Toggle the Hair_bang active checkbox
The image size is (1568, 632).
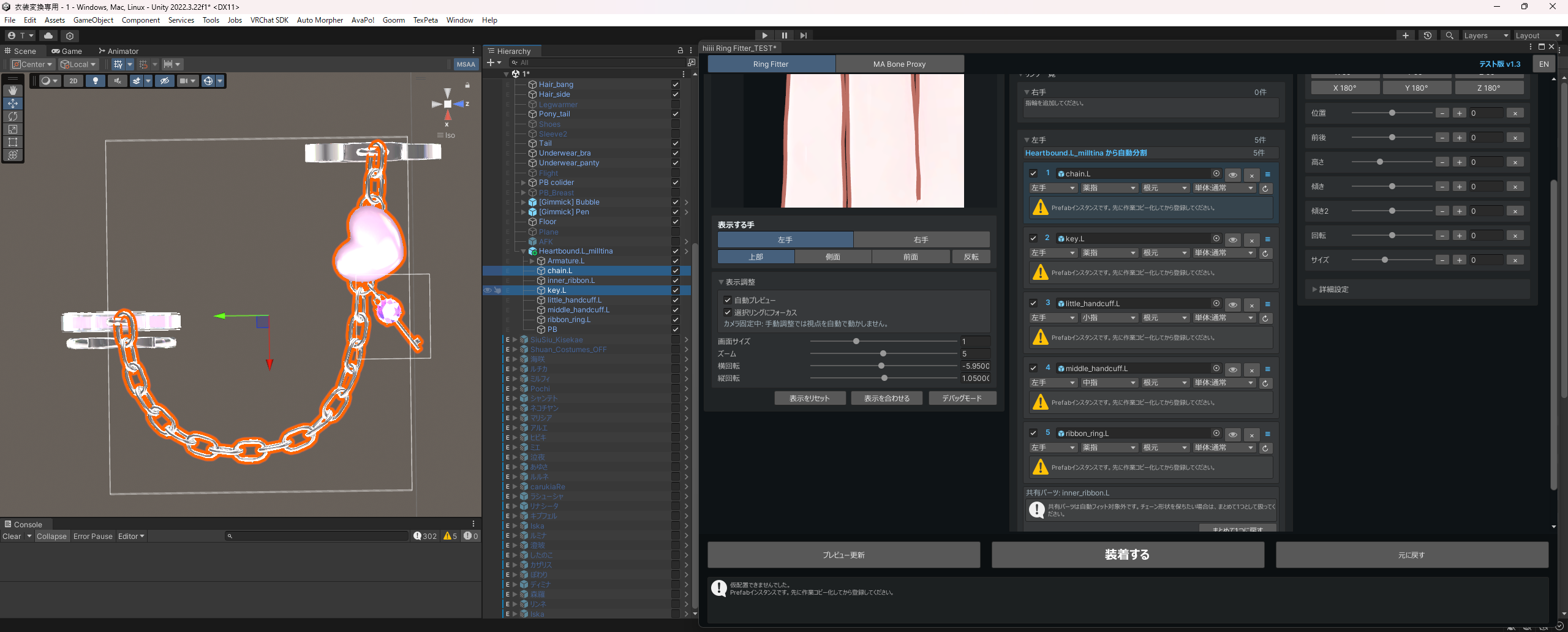click(676, 85)
